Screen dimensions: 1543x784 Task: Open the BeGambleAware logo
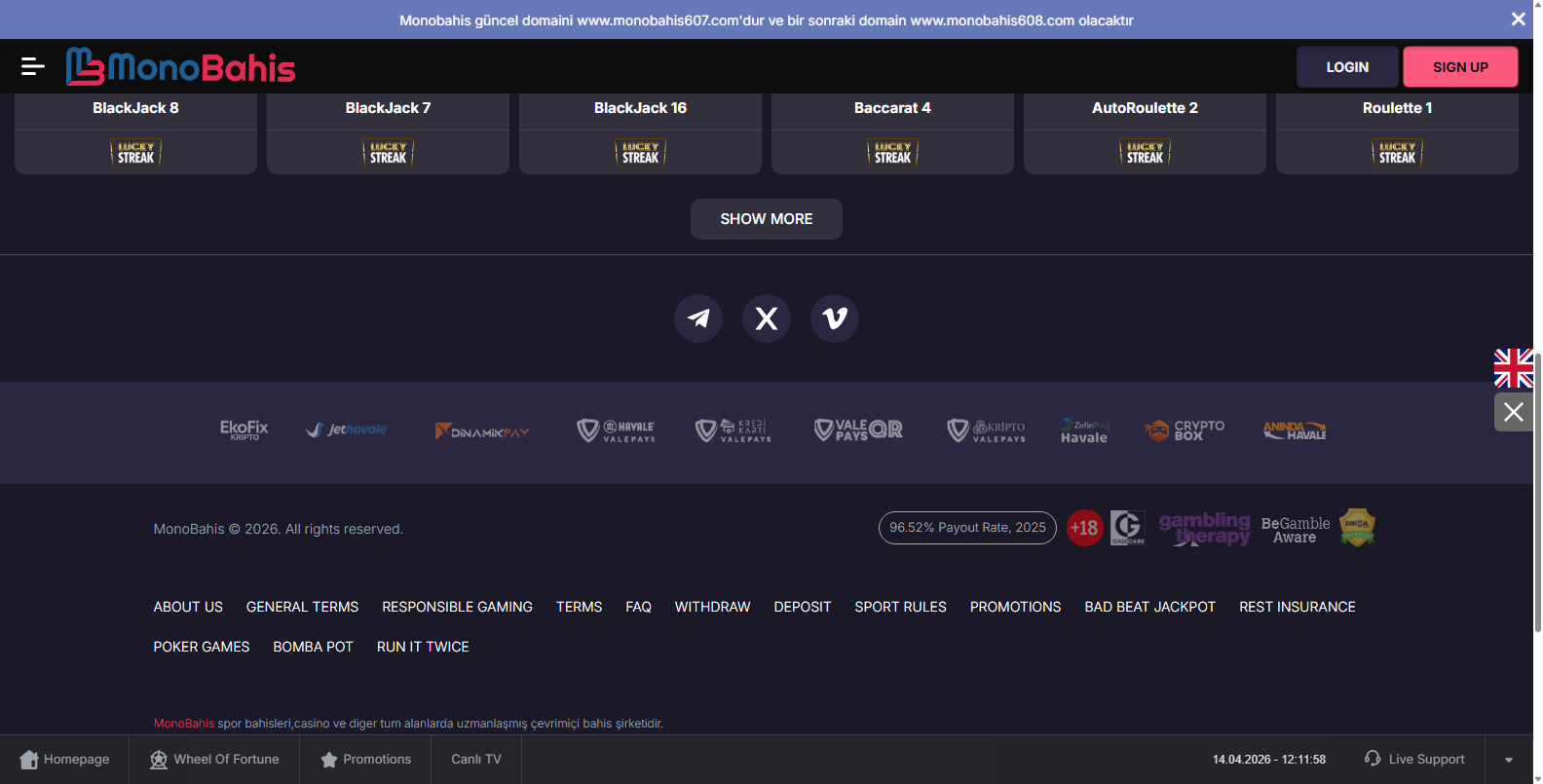pyautogui.click(x=1296, y=530)
